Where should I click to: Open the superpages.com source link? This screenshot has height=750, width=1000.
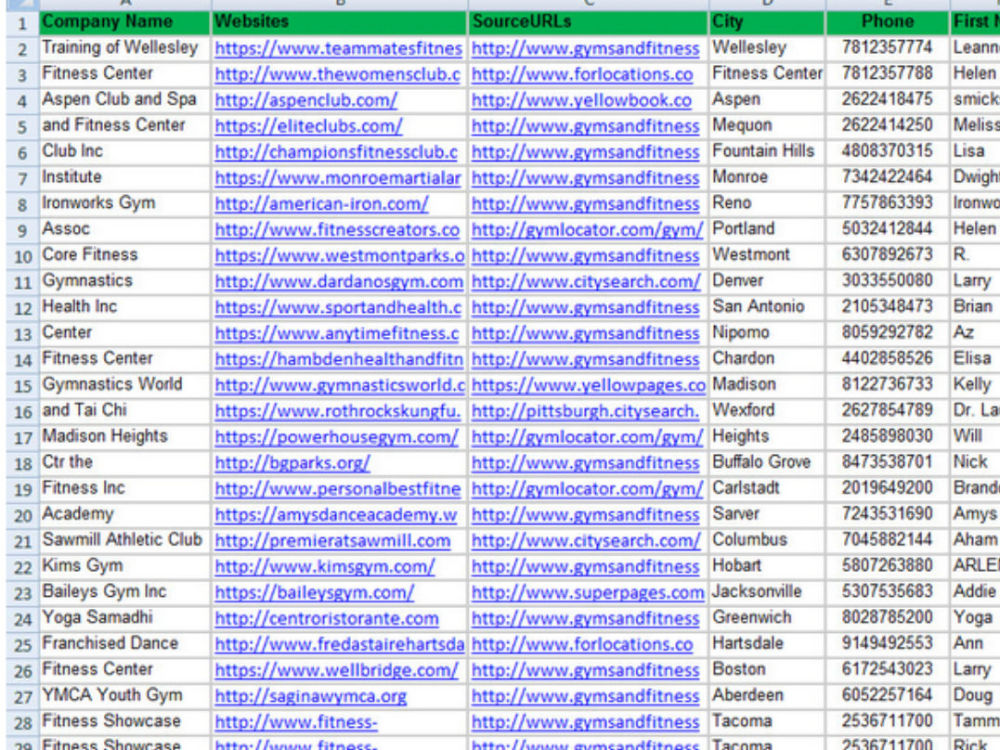(588, 592)
